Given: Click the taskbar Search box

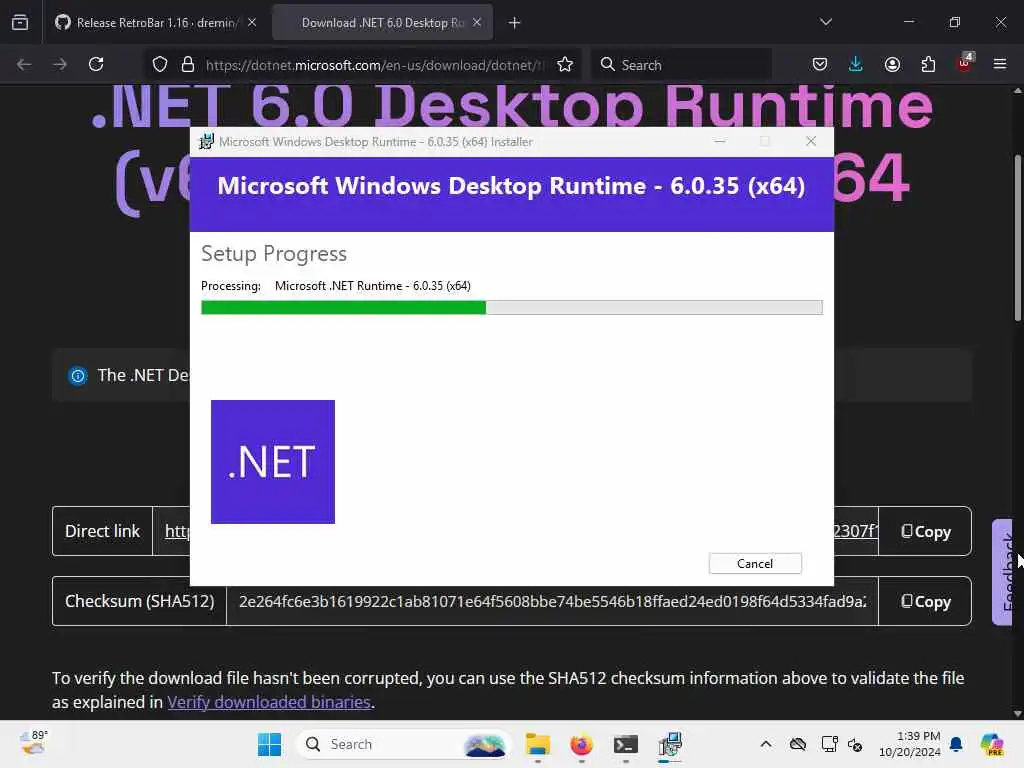Looking at the screenshot, I should (x=402, y=744).
